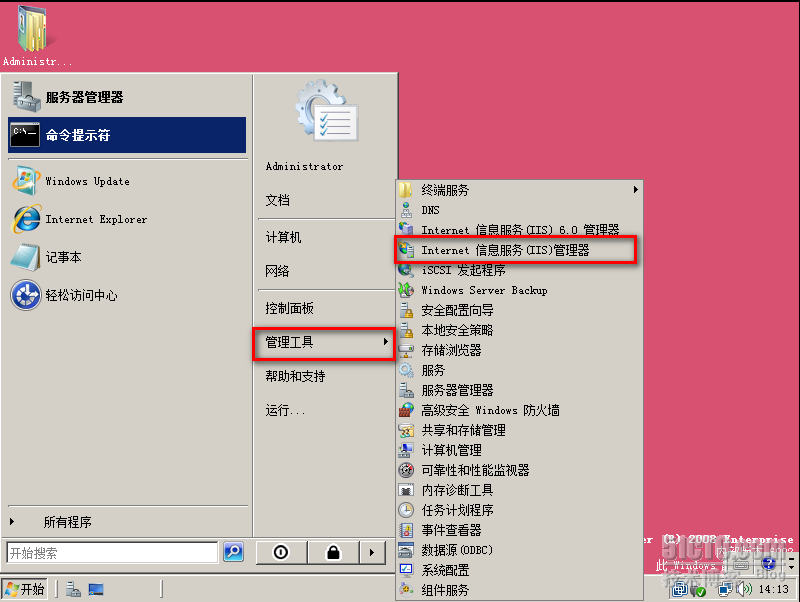
Task: Click the 开始 Start button
Action: pos(24,590)
